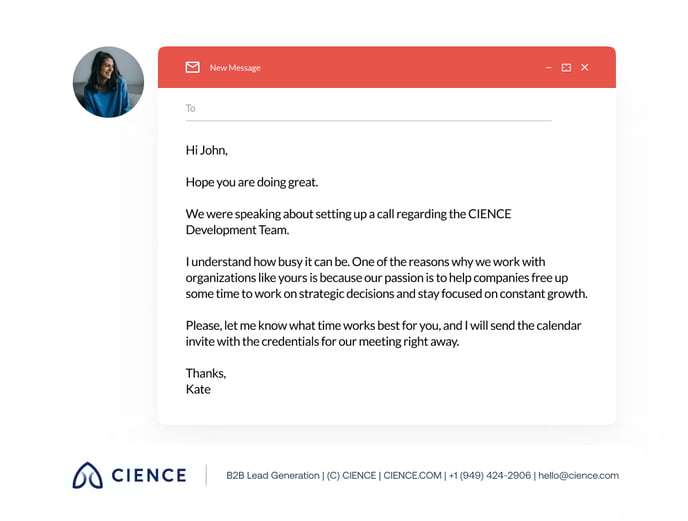Viewport: 688px width, 521px height.
Task: Click the 'Please, let me know' paragraph
Action: (x=383, y=333)
